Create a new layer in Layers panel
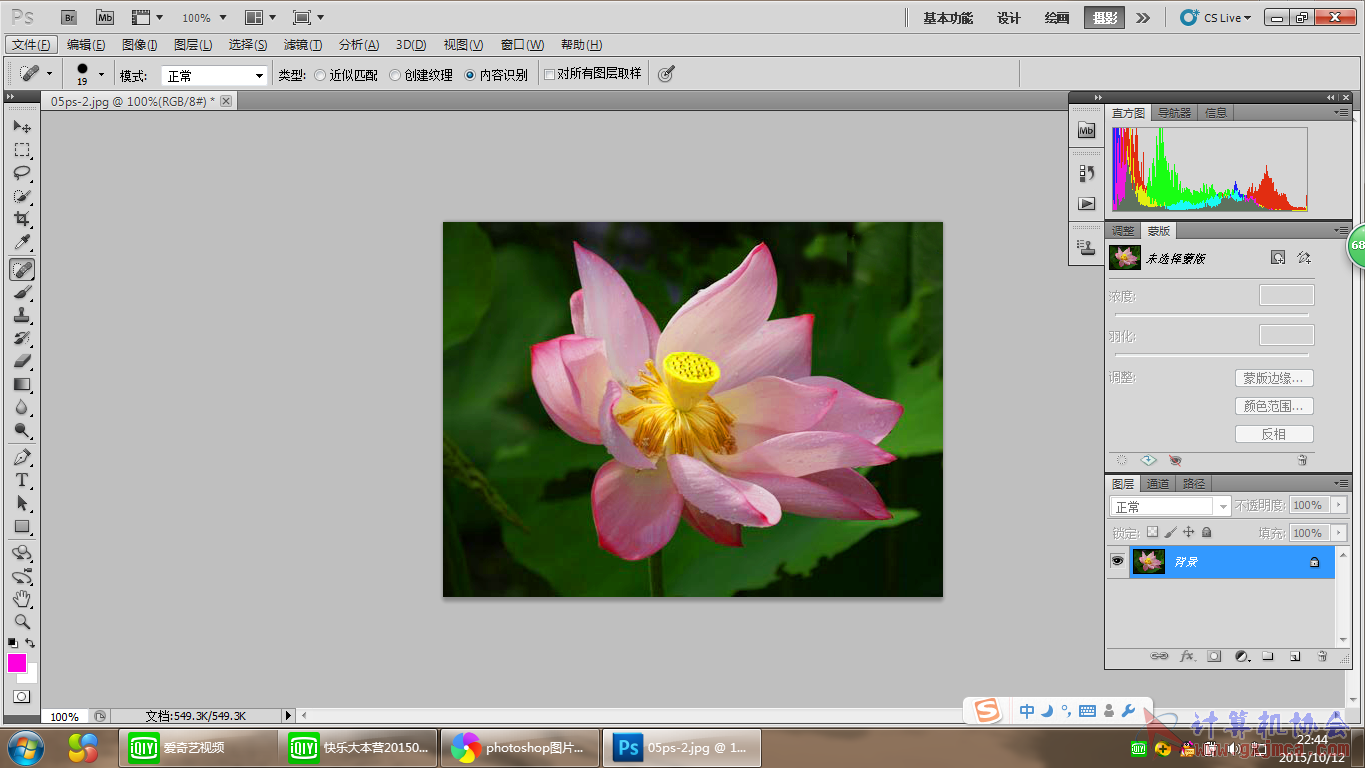Screen dimensions: 1365x768 coord(1295,656)
